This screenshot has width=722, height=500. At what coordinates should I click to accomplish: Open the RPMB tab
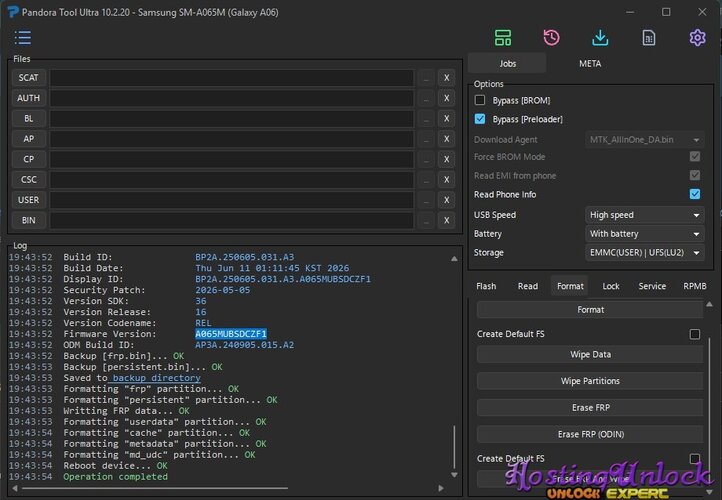(694, 286)
